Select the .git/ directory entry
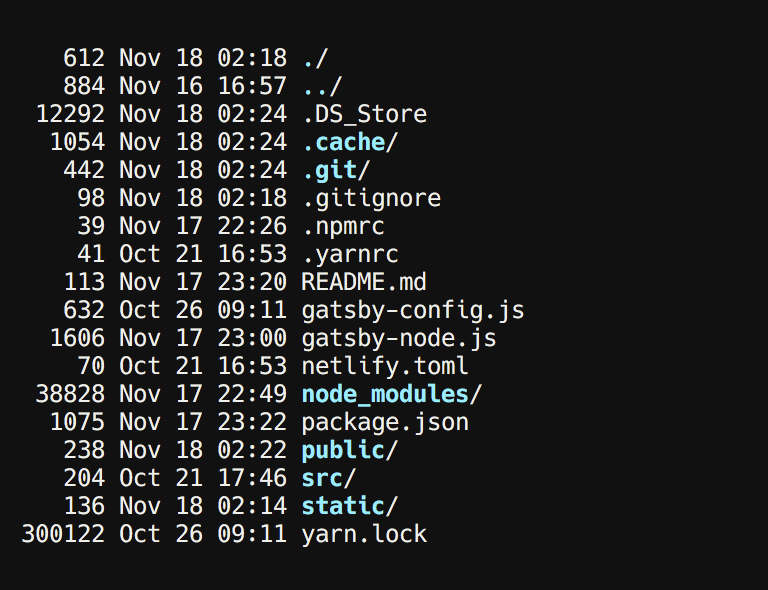The height and width of the screenshot is (590, 768). coord(336,171)
